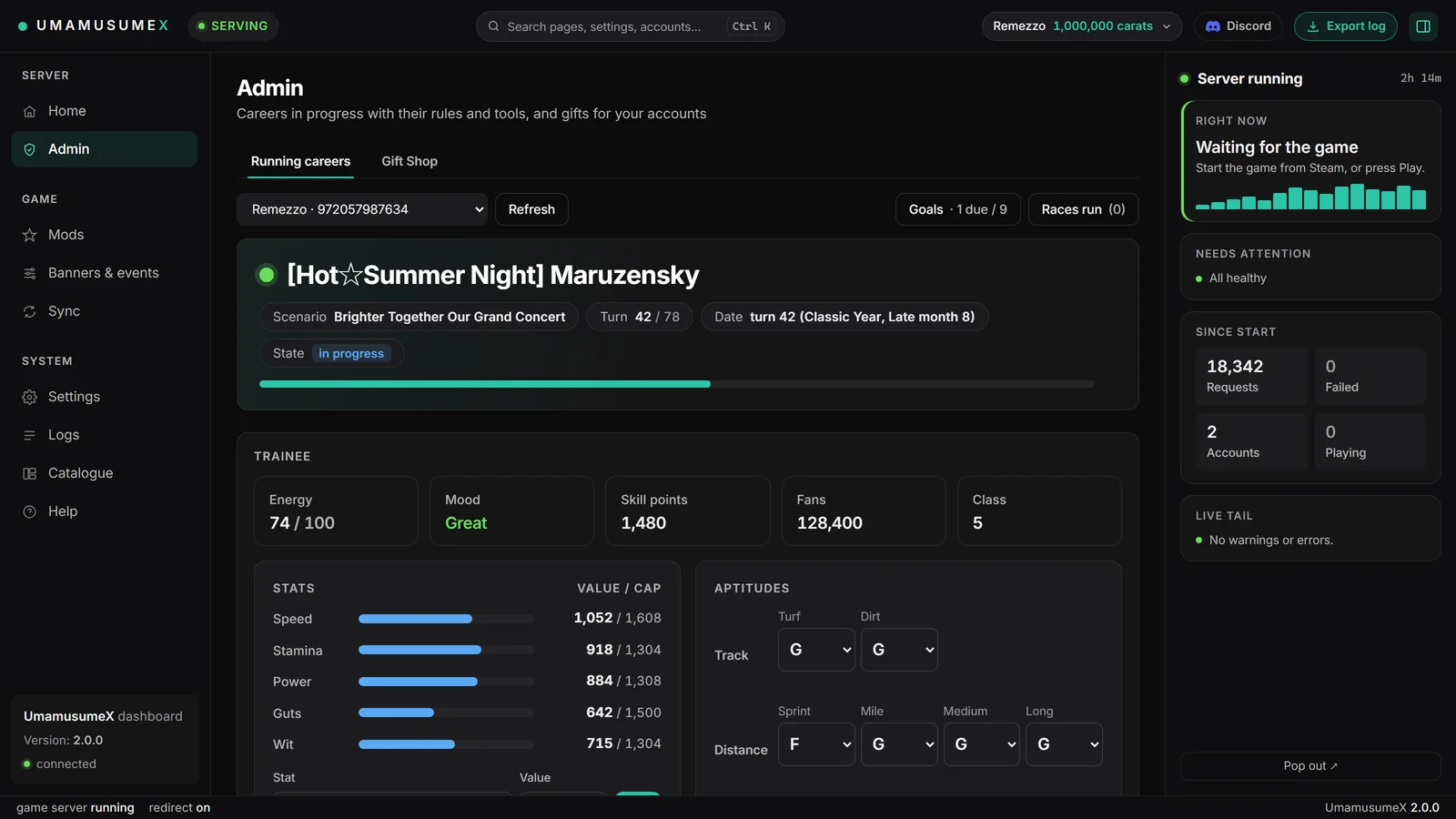Open the Catalogue icon in sidebar
This screenshot has height=819, width=1456.
tap(30, 473)
